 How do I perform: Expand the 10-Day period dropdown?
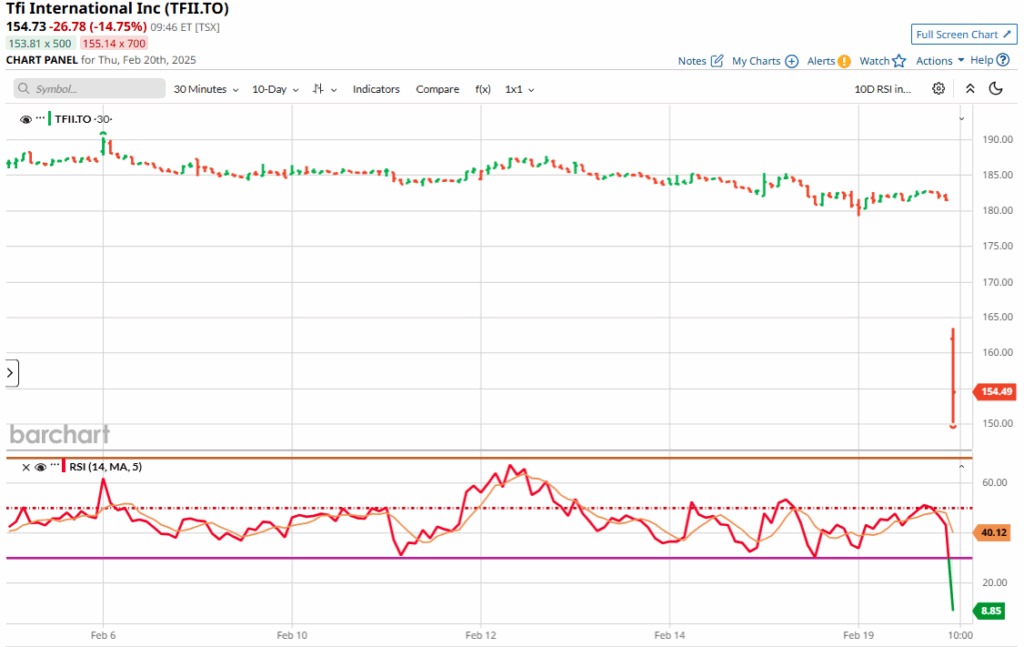click(x=274, y=89)
